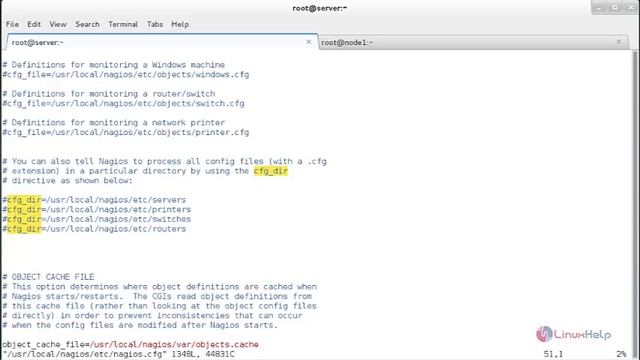The height and width of the screenshot is (360, 640).
Task: Click the switch.cfg cfg_file line
Action: point(123,104)
